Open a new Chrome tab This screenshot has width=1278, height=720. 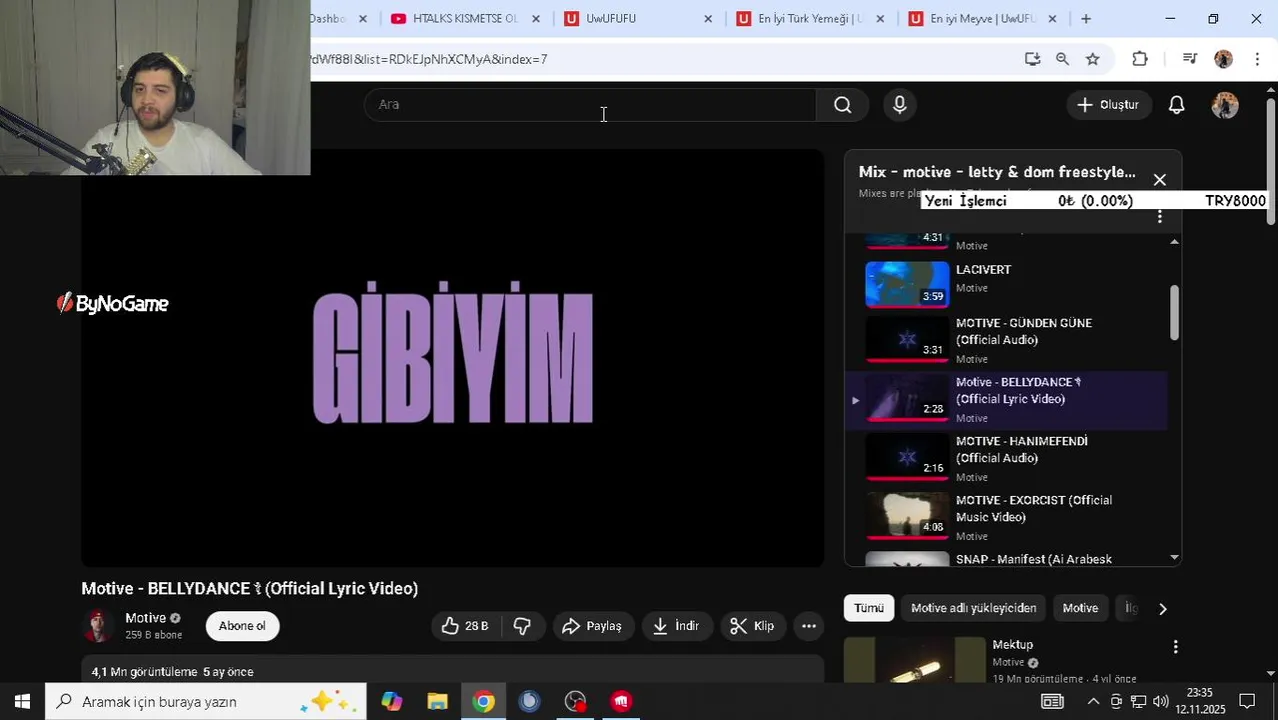point(1086,19)
